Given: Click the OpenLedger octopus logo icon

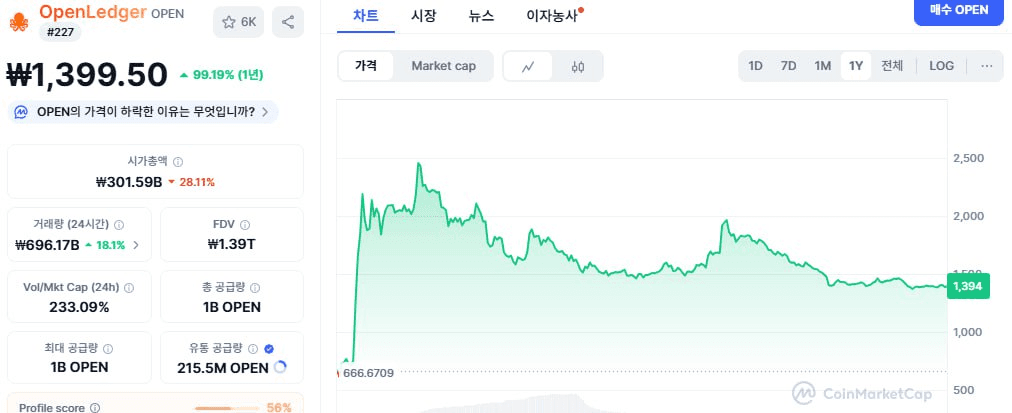Looking at the screenshot, I should pyautogui.click(x=19, y=22).
